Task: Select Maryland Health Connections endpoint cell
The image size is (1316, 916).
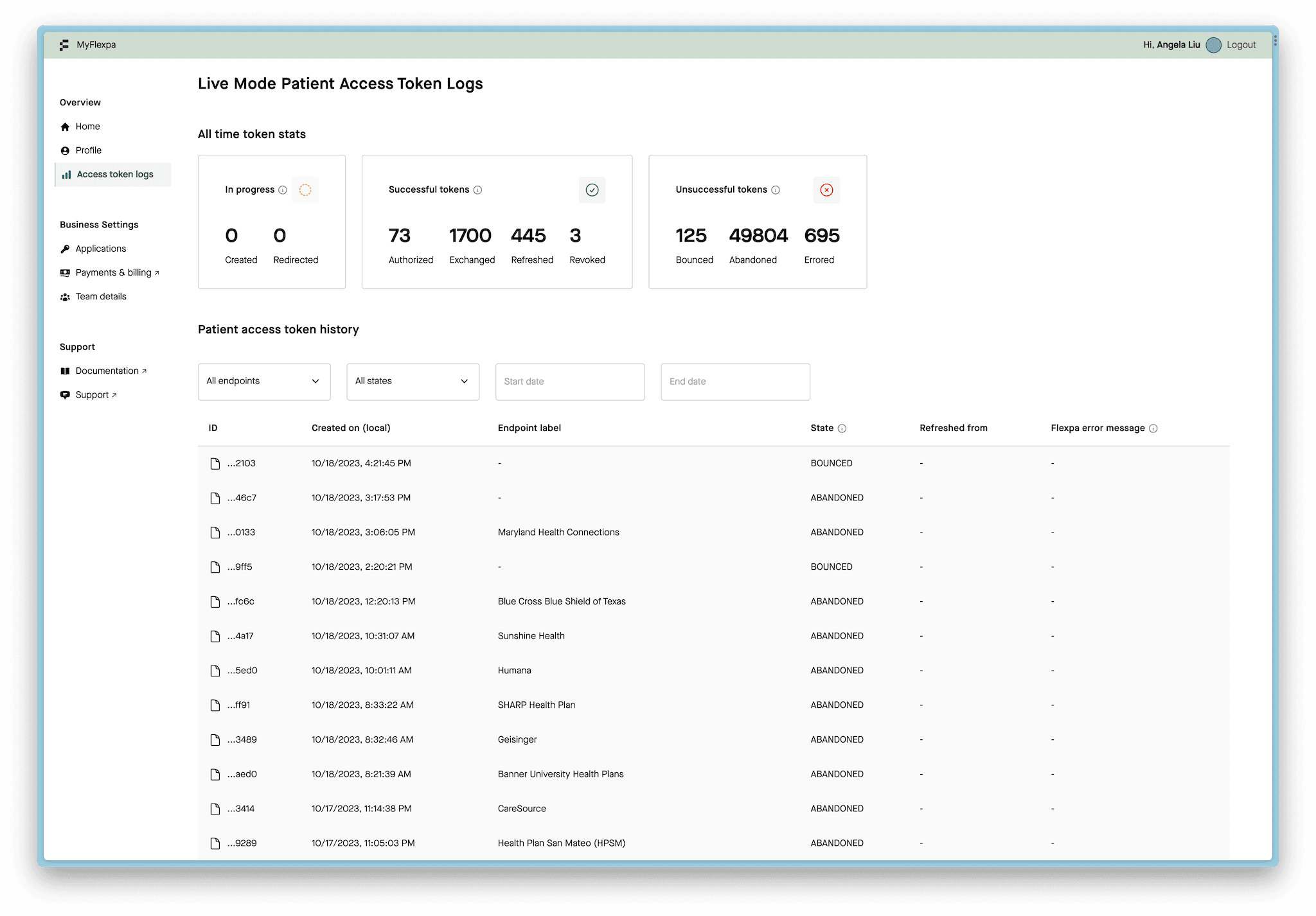Action: click(x=558, y=533)
